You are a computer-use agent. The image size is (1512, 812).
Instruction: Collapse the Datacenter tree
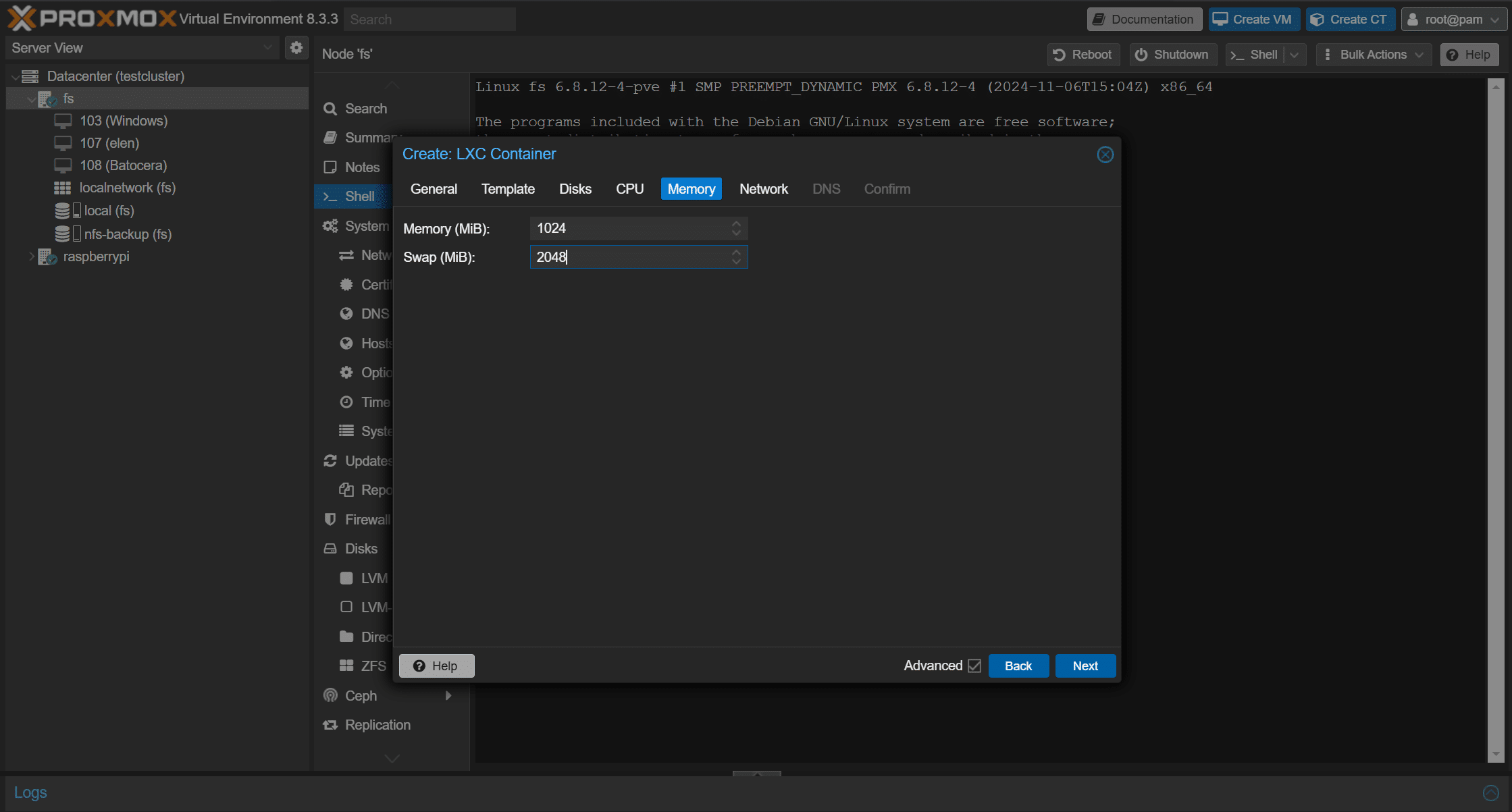[15, 77]
